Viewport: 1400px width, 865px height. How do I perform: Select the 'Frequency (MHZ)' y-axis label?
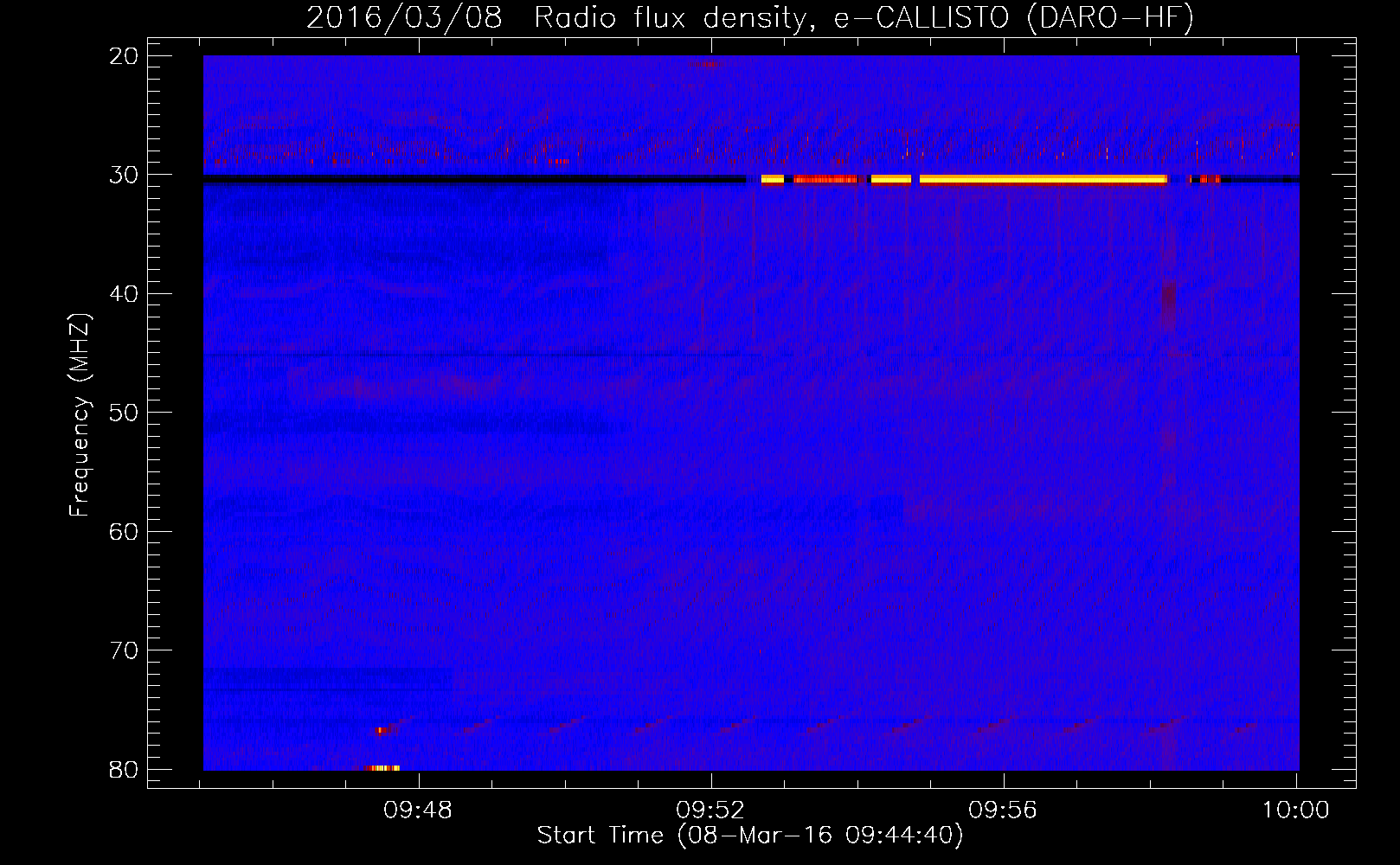pos(80,415)
